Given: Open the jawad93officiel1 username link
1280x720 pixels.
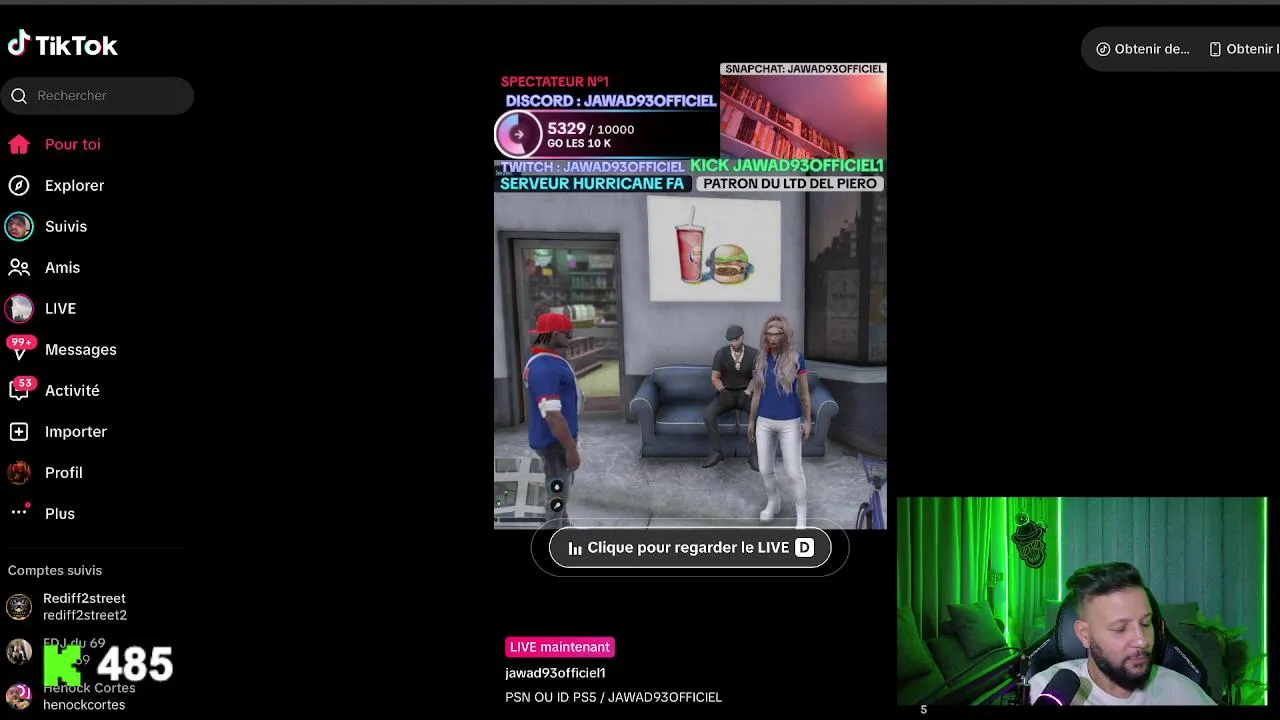Looking at the screenshot, I should click(555, 673).
